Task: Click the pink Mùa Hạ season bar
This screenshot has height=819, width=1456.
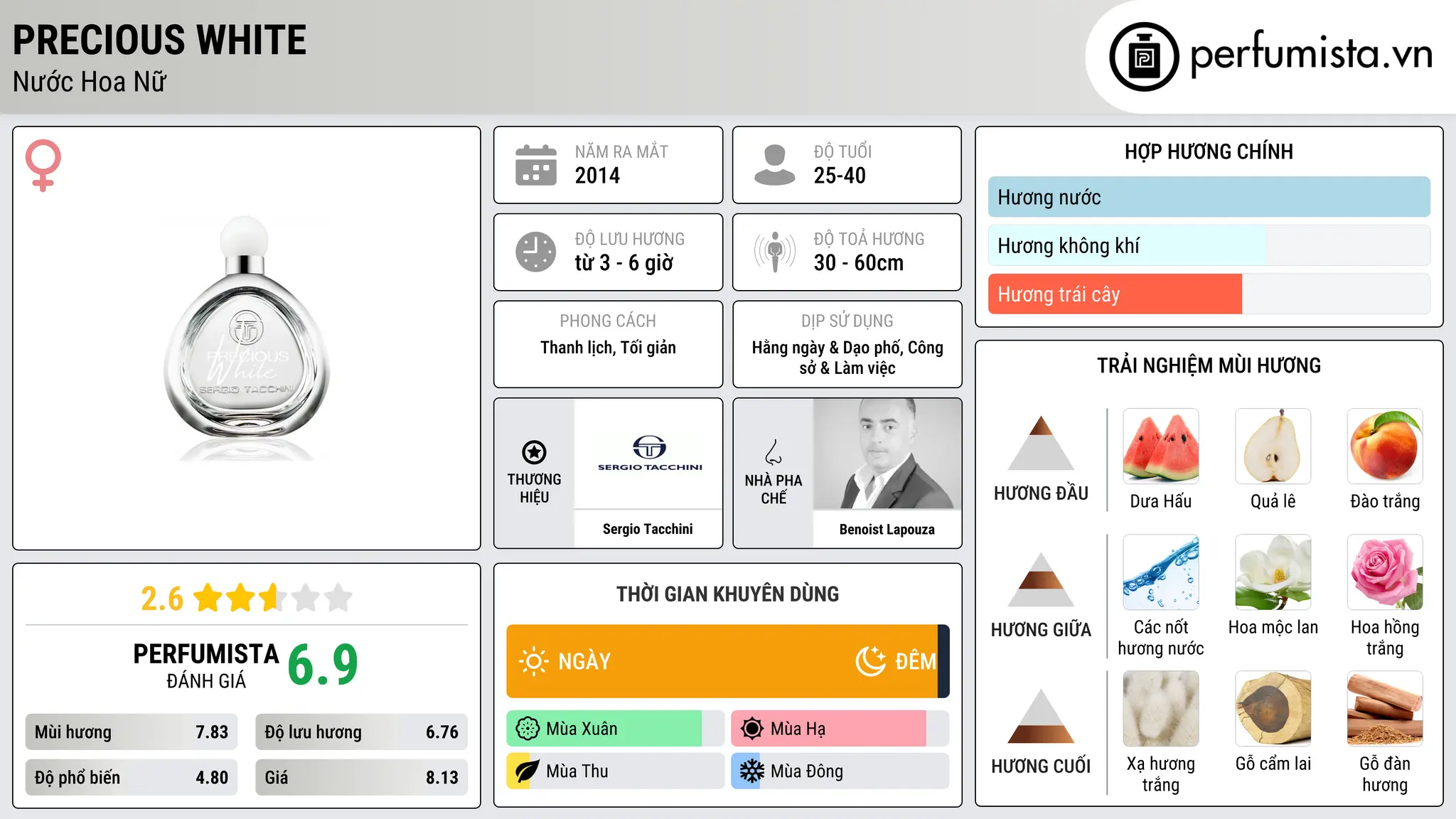Action: coord(840,729)
